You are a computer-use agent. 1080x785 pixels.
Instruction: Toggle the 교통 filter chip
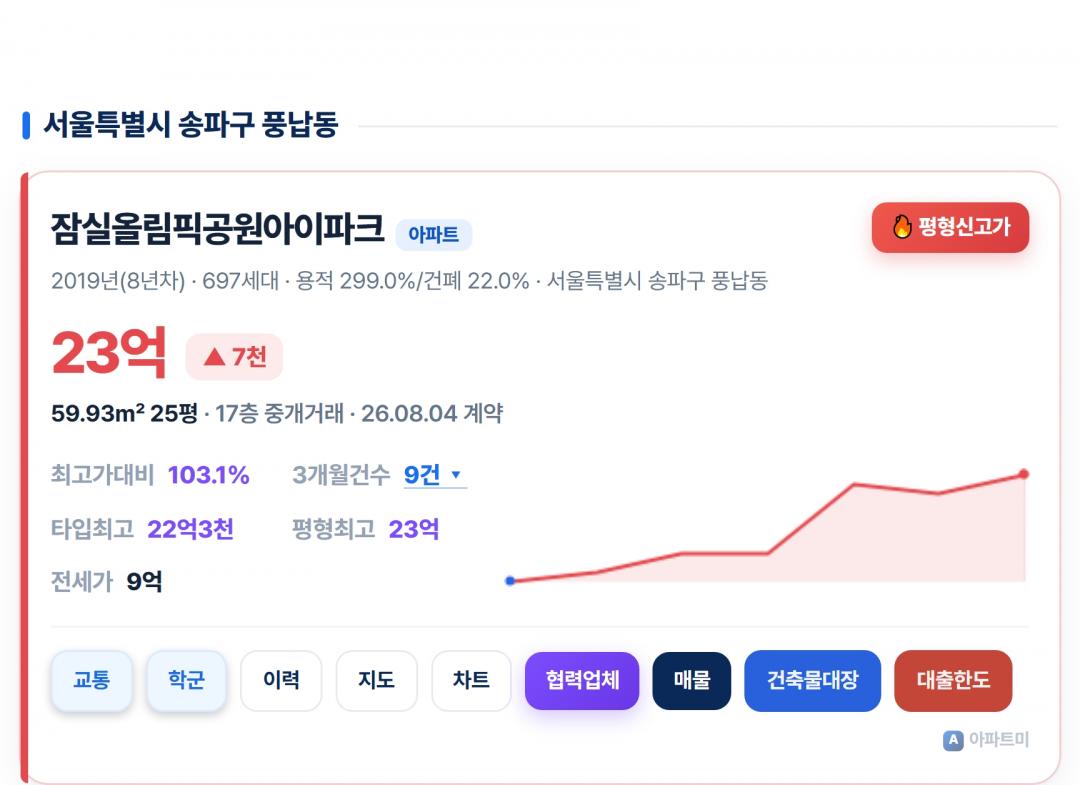pos(92,680)
